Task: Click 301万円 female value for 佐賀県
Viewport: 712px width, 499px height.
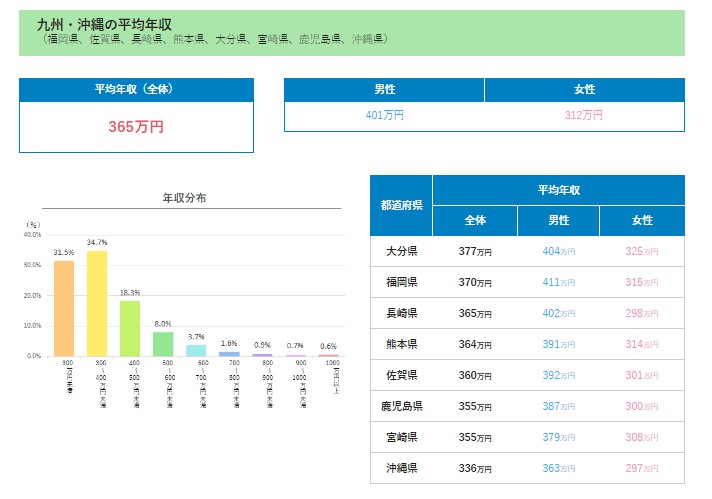Action: [642, 375]
